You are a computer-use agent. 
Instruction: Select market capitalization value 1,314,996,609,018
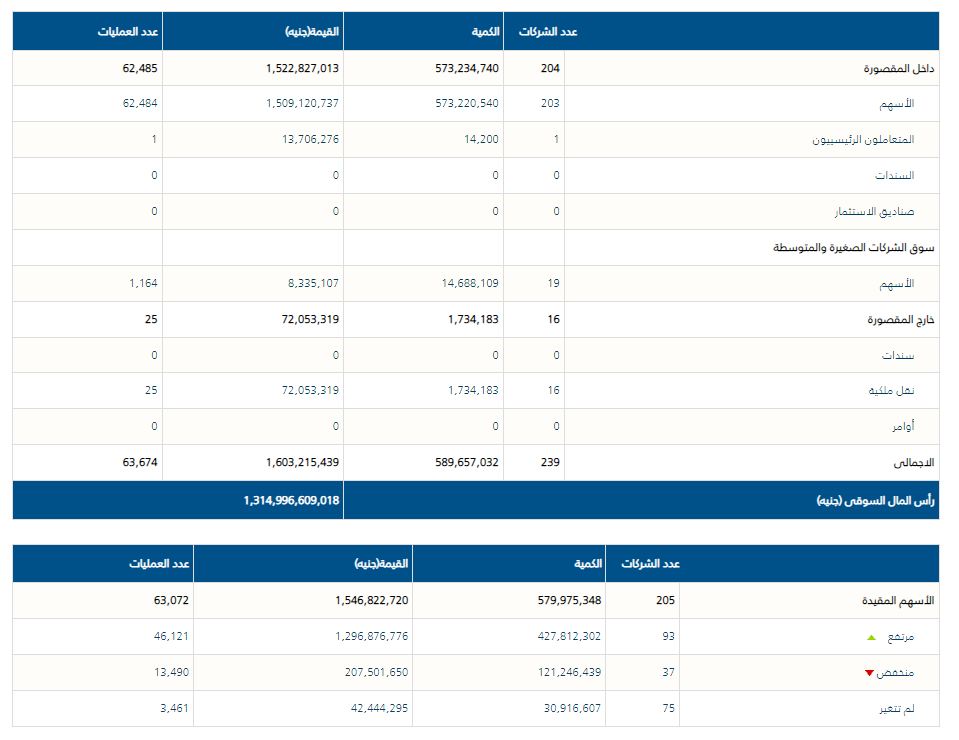point(290,500)
